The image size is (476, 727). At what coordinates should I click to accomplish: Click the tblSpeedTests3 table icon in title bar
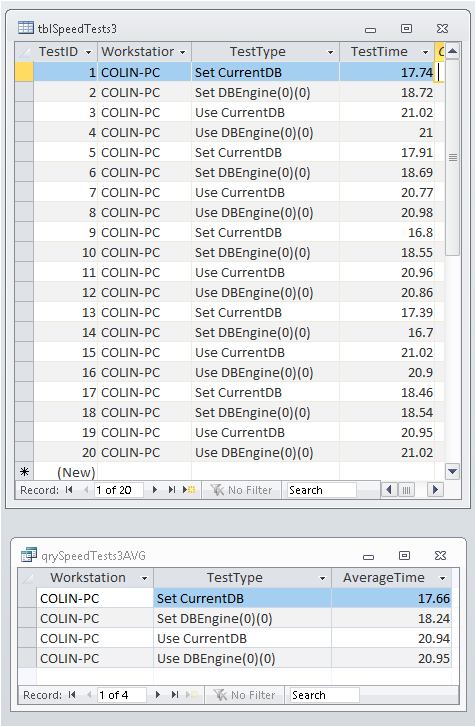tap(26, 28)
